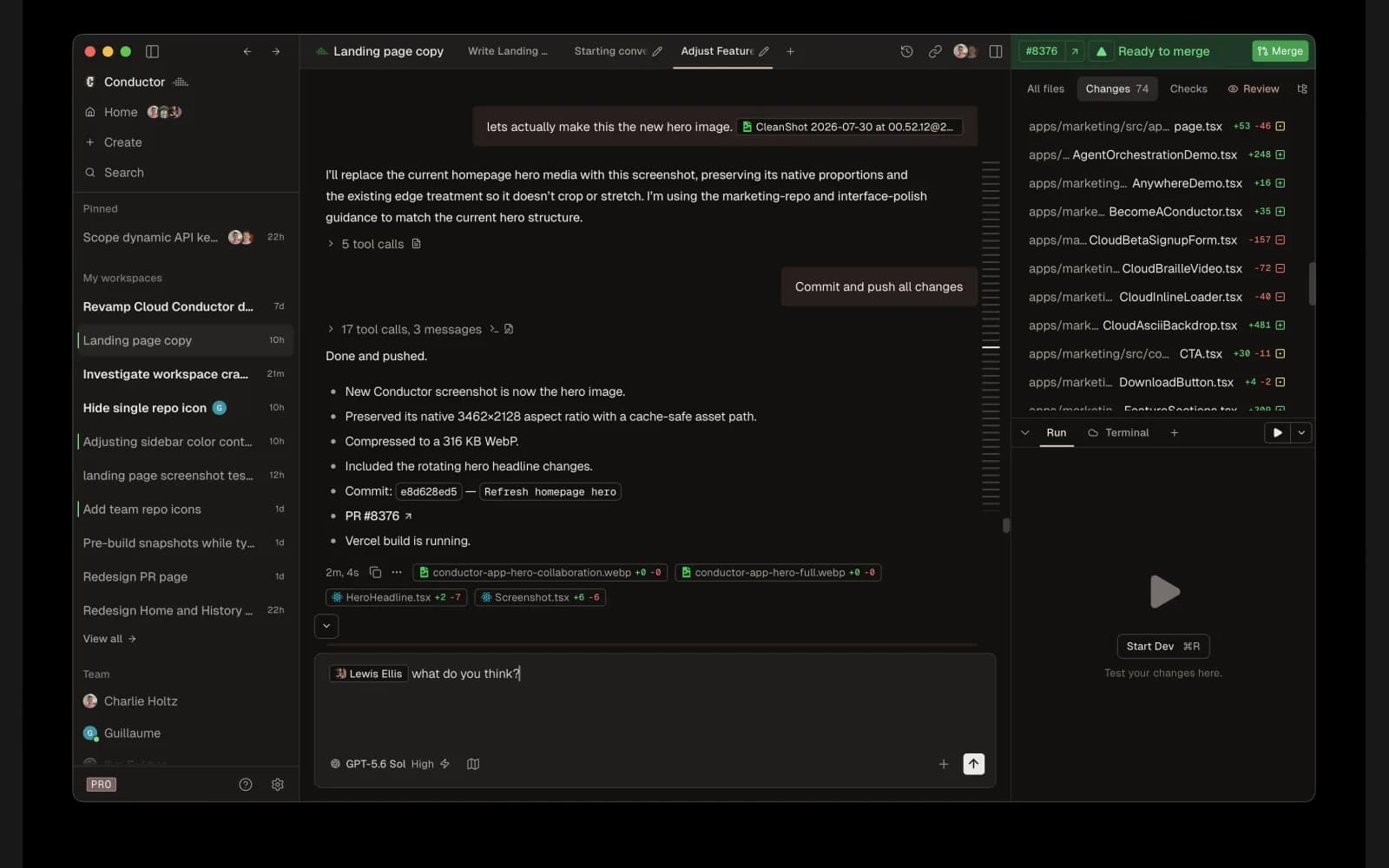Click document icon next to 5 tool calls

coord(417,244)
